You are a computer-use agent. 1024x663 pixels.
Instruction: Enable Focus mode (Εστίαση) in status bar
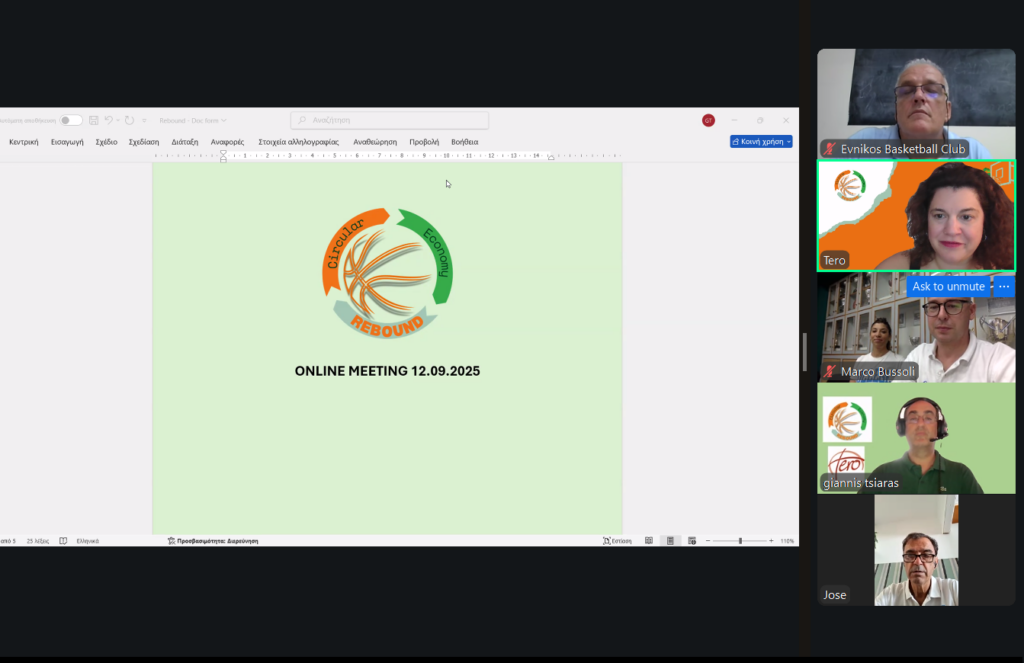tap(617, 540)
